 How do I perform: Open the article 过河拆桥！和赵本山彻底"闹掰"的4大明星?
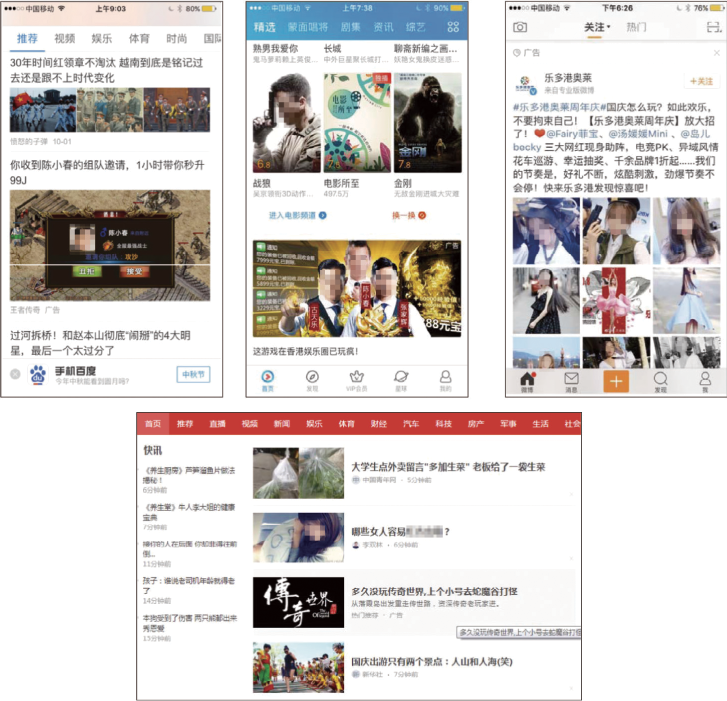pyautogui.click(x=101, y=343)
